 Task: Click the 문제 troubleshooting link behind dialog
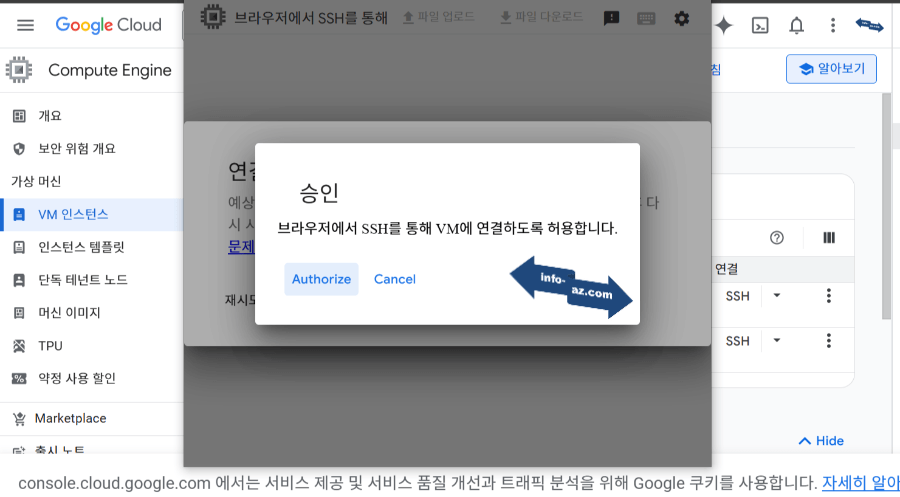click(x=241, y=247)
